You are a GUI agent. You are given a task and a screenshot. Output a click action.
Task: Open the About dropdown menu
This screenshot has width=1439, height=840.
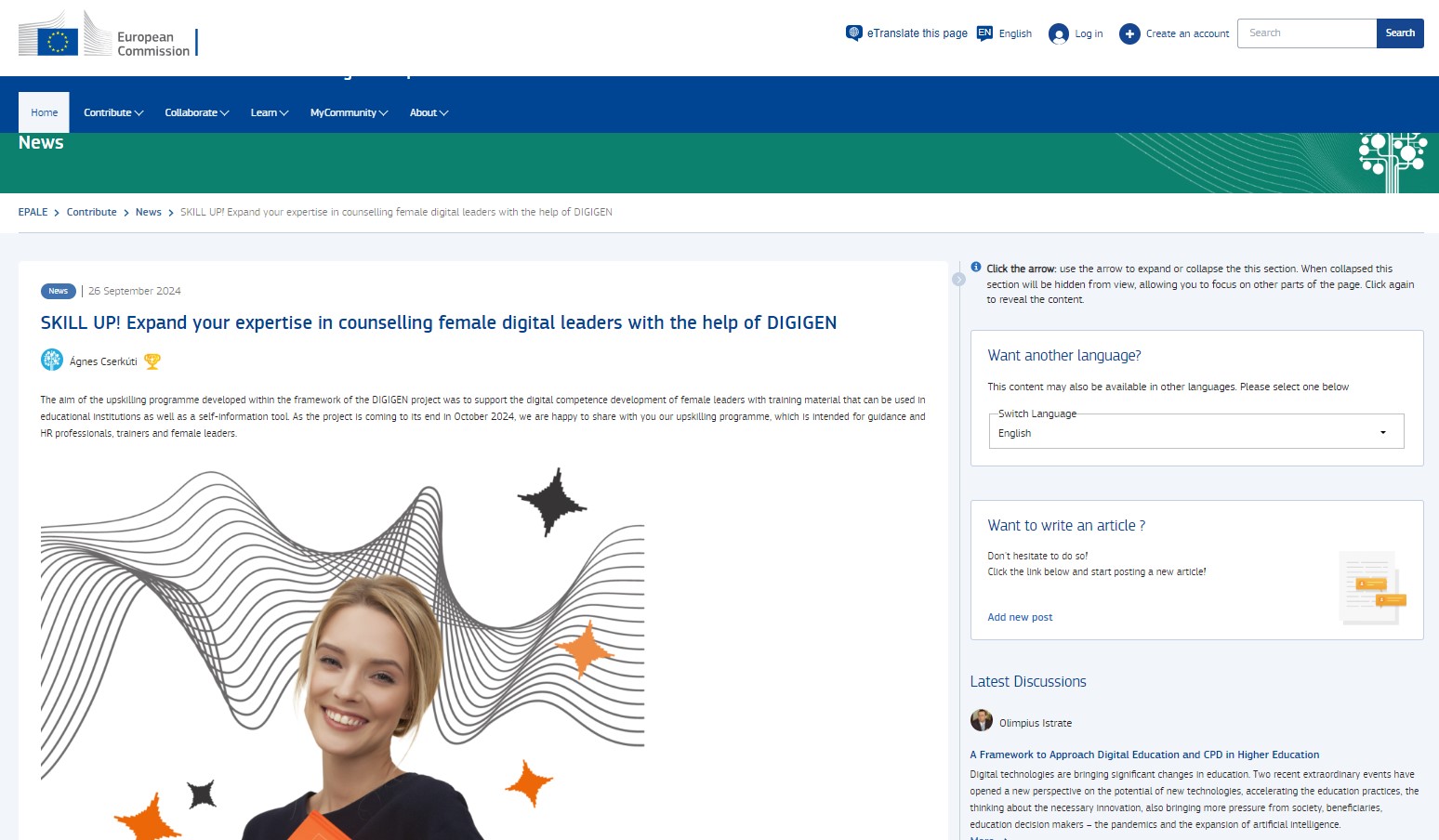coord(429,112)
